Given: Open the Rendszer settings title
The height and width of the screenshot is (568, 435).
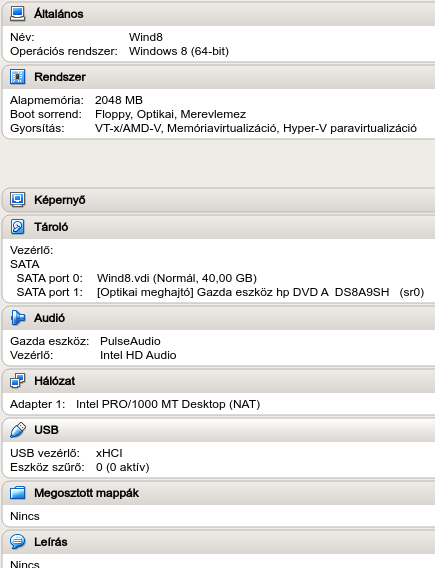Looking at the screenshot, I should (60, 77).
